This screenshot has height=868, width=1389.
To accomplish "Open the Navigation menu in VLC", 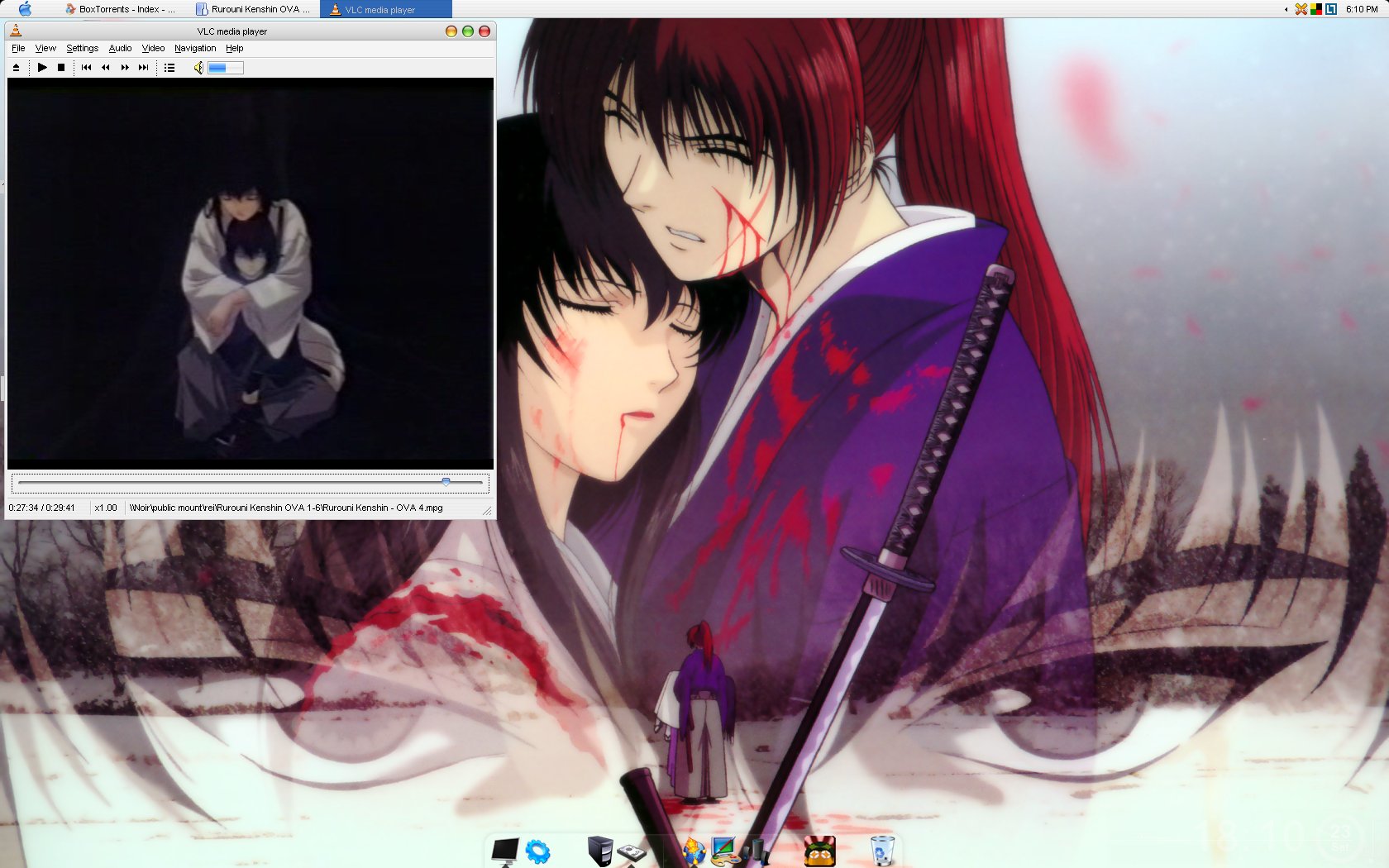I will click(195, 49).
